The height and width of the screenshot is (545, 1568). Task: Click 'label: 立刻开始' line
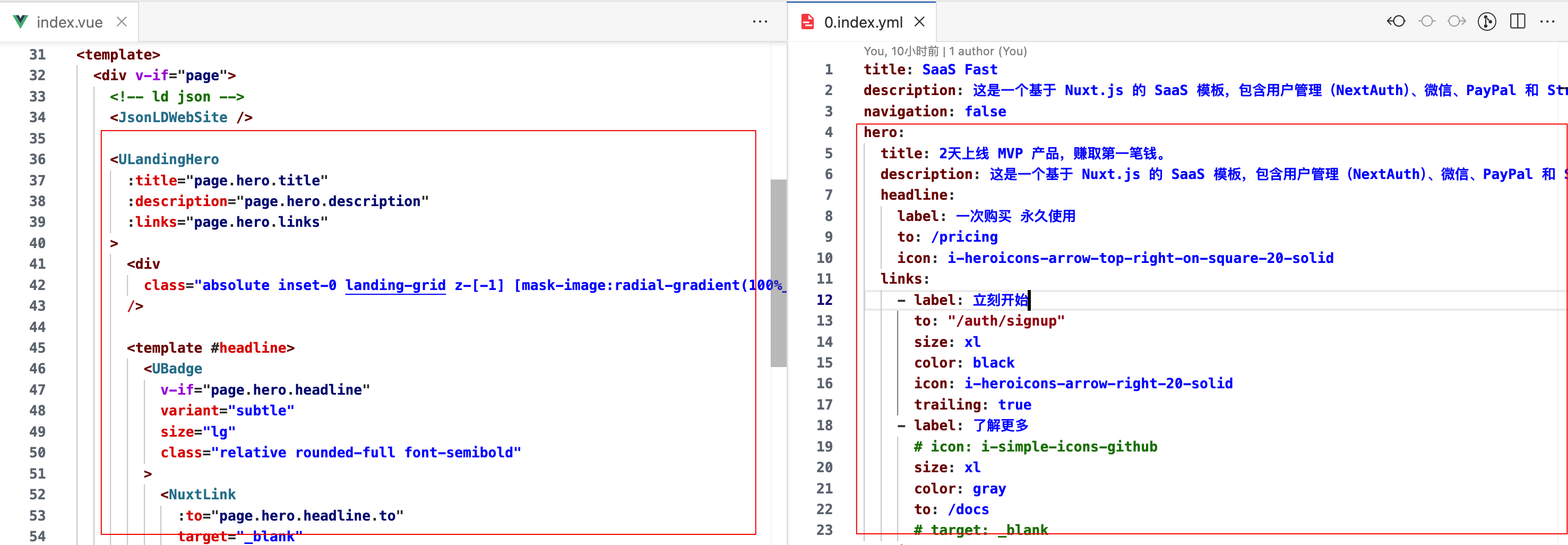971,300
